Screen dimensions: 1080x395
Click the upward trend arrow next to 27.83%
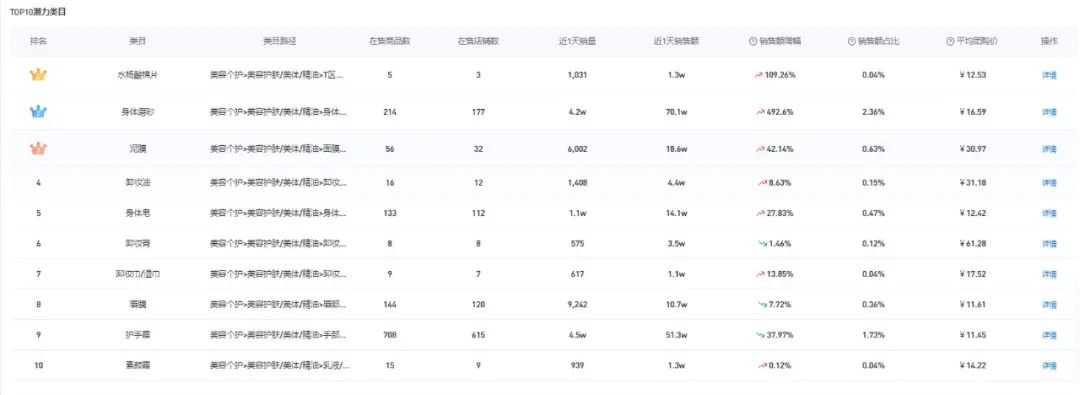pyautogui.click(x=760, y=214)
